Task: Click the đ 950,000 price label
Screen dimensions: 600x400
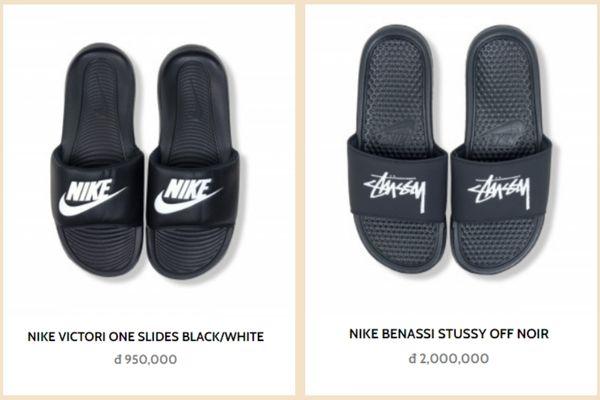Action: point(145,358)
